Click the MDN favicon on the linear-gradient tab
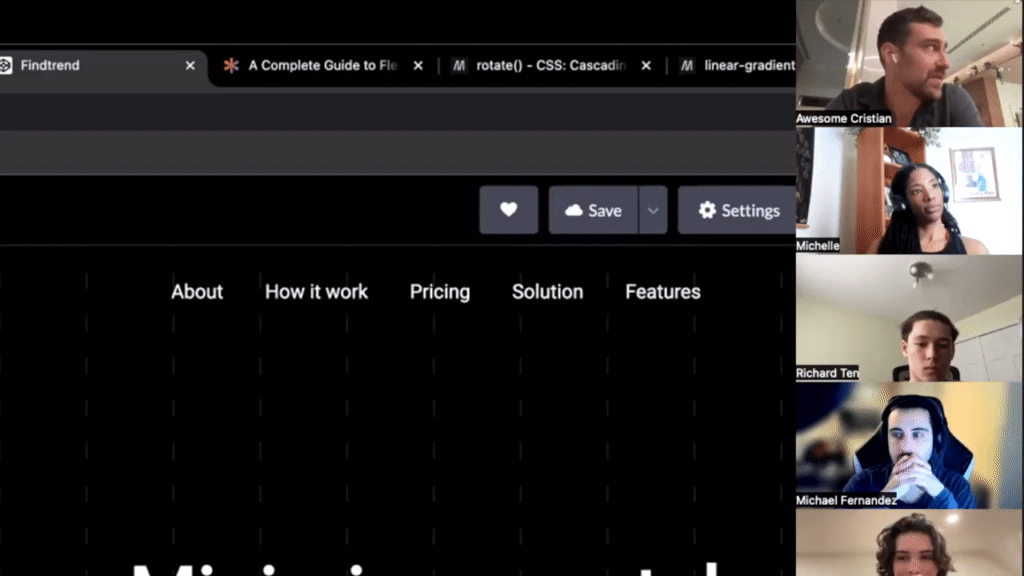The height and width of the screenshot is (576, 1024). tap(686, 66)
